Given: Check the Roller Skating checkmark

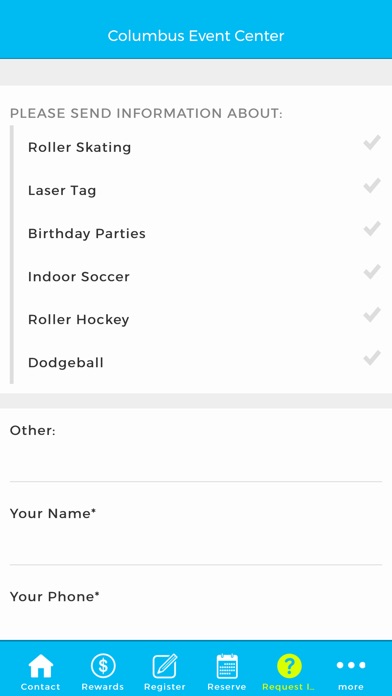Looking at the screenshot, I should [x=372, y=143].
